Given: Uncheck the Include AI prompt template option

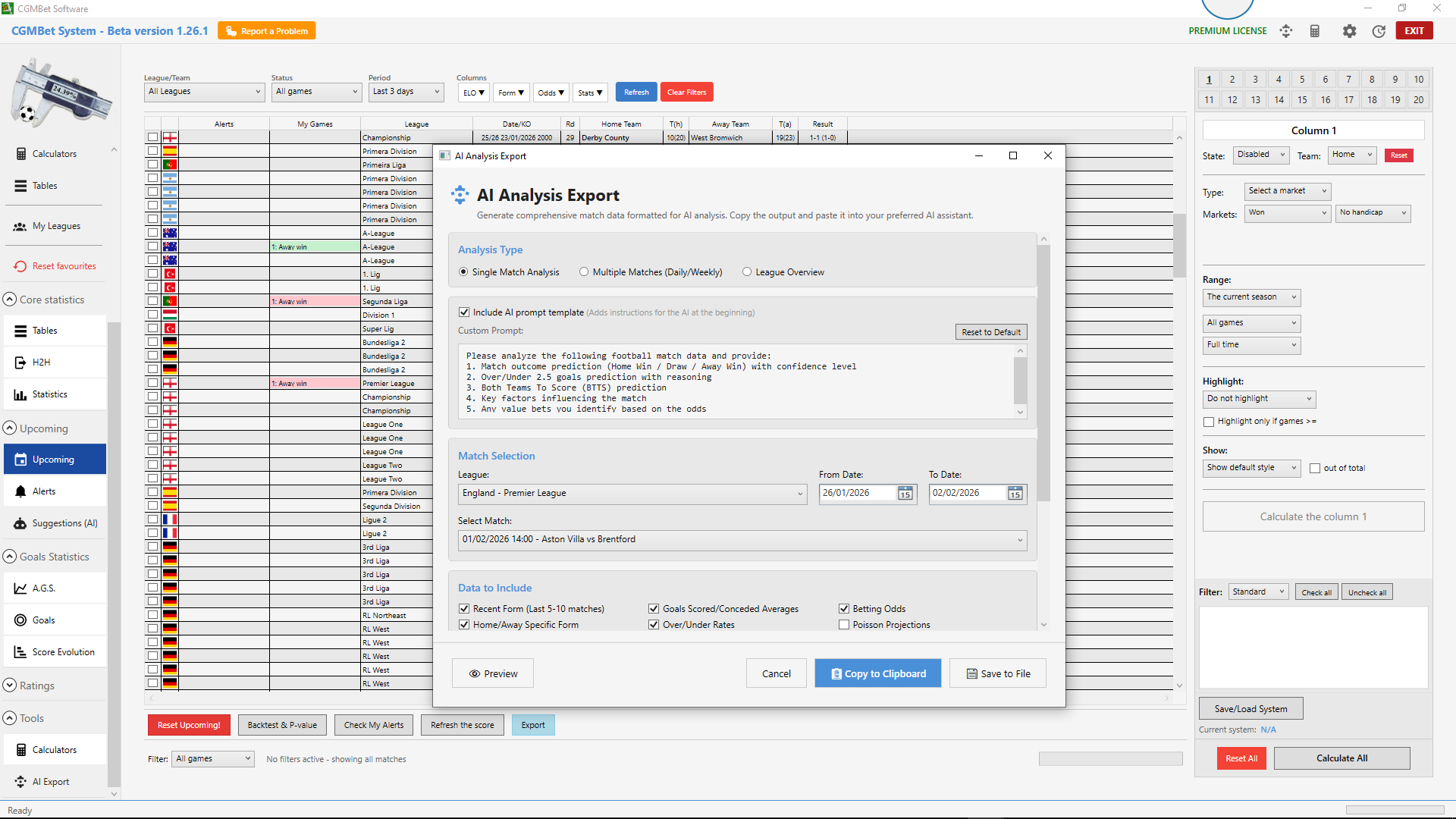Looking at the screenshot, I should pyautogui.click(x=464, y=312).
